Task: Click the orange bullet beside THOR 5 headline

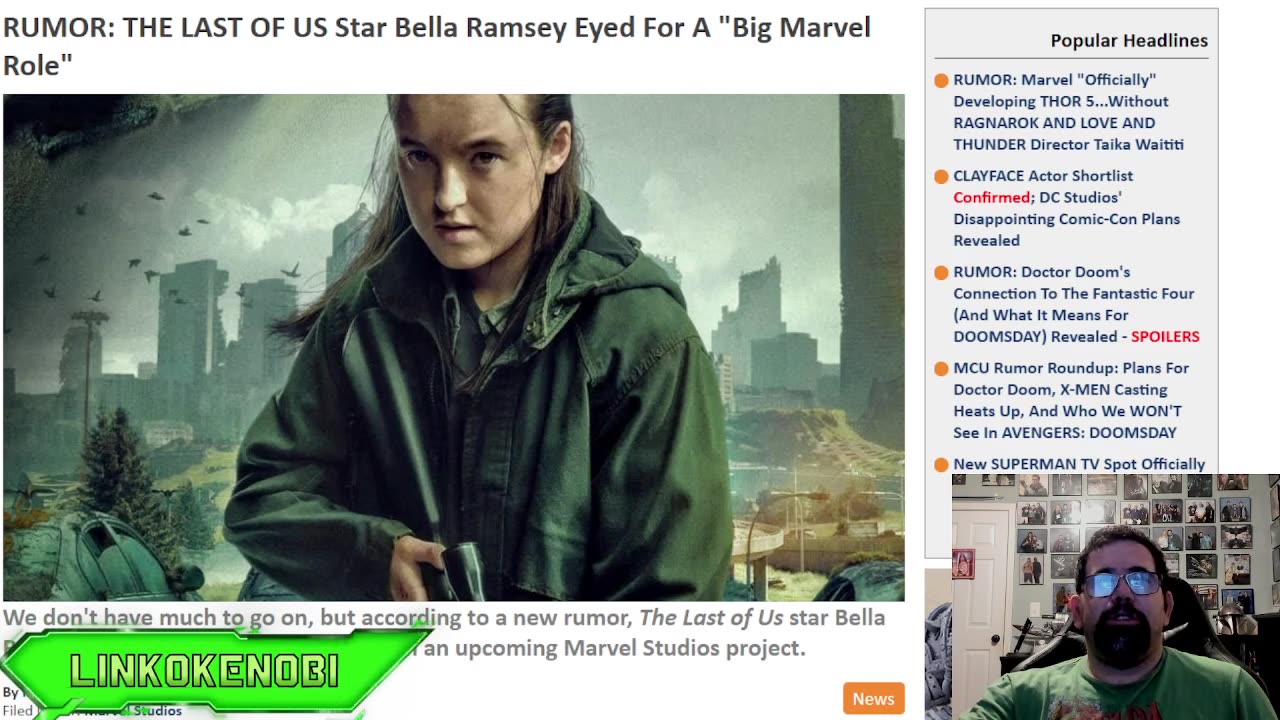Action: pos(941,81)
